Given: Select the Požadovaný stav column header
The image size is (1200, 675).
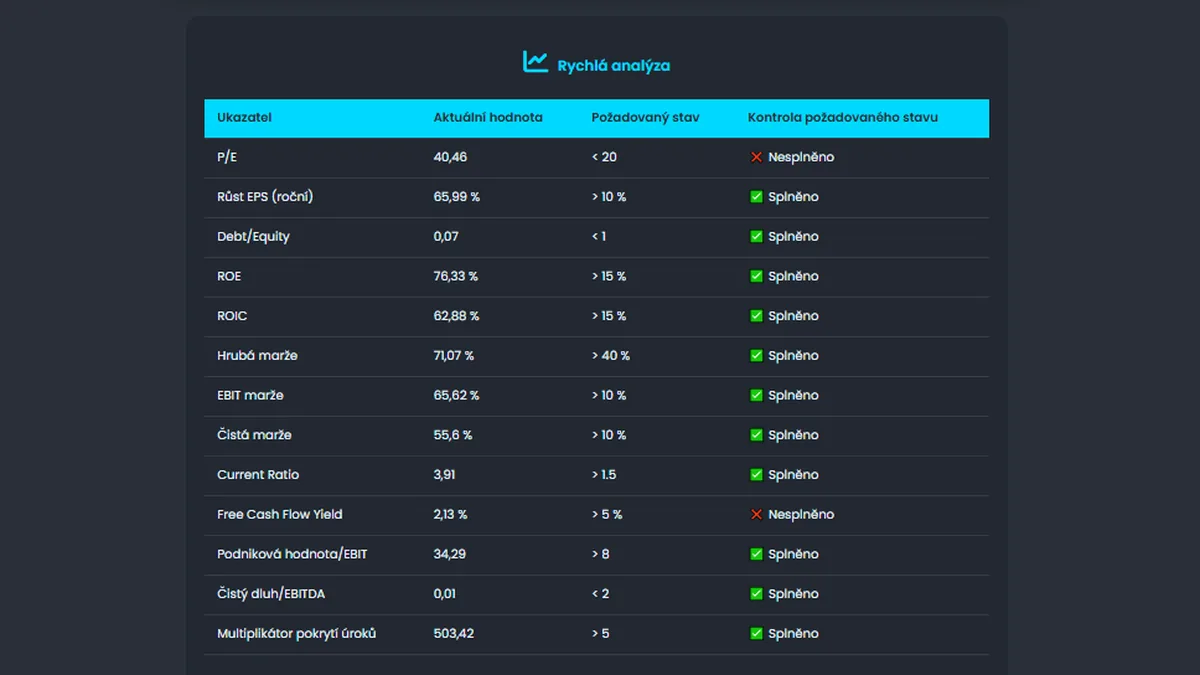Looking at the screenshot, I should pyautogui.click(x=645, y=117).
